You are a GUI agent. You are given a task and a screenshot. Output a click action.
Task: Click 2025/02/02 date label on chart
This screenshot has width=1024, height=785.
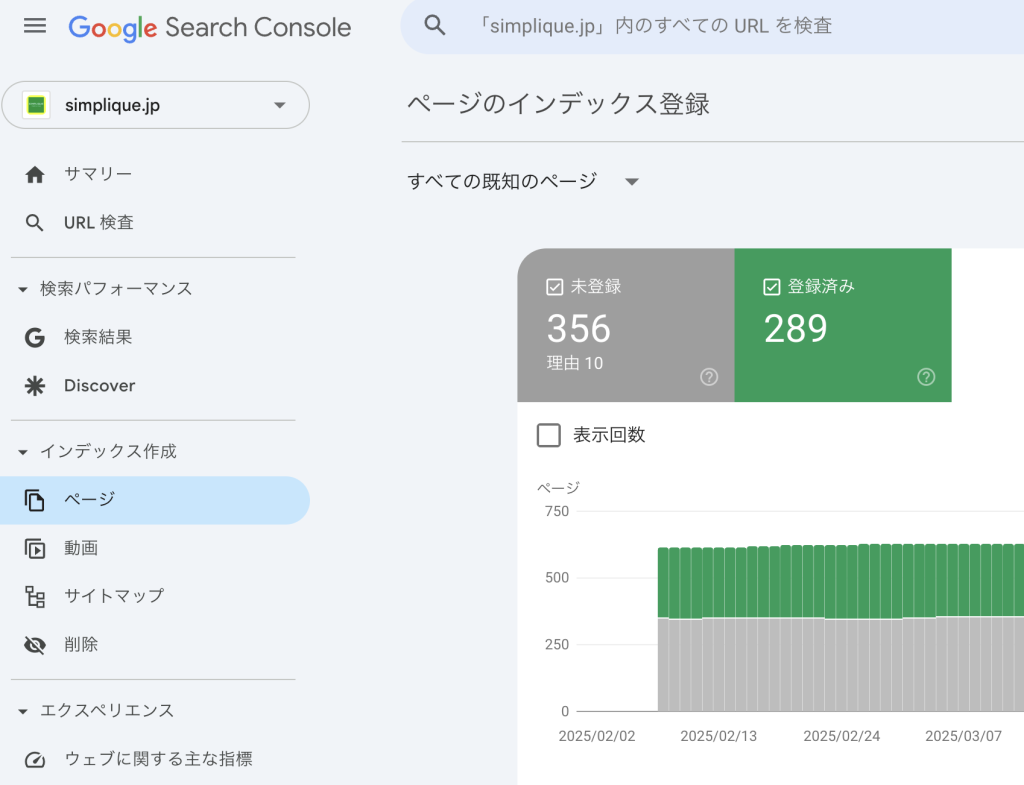coord(597,736)
